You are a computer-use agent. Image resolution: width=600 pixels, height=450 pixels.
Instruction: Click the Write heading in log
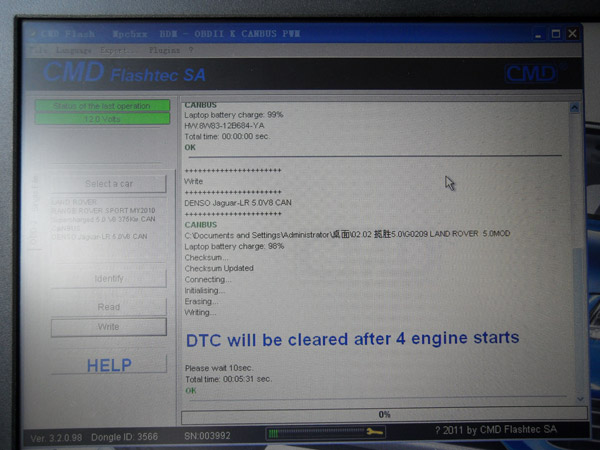pos(194,181)
